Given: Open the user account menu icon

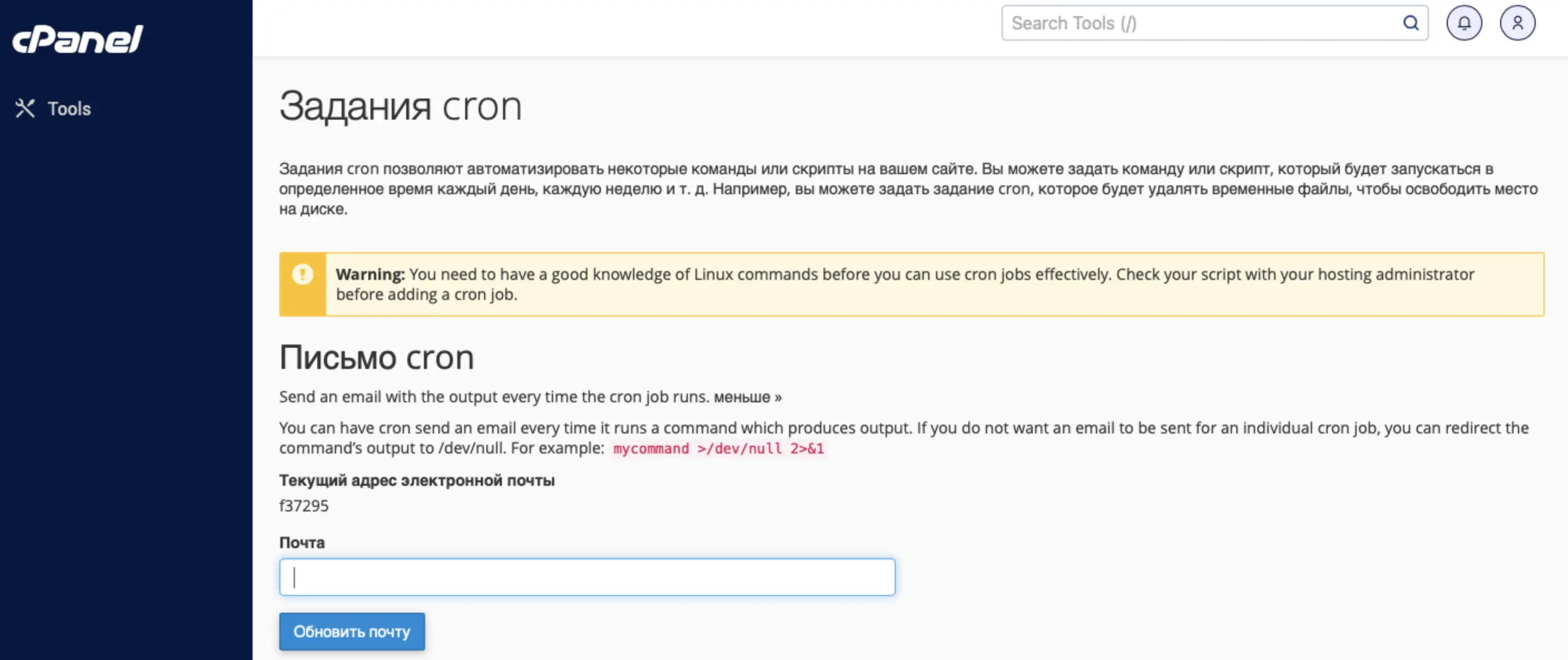Looking at the screenshot, I should pyautogui.click(x=1517, y=23).
